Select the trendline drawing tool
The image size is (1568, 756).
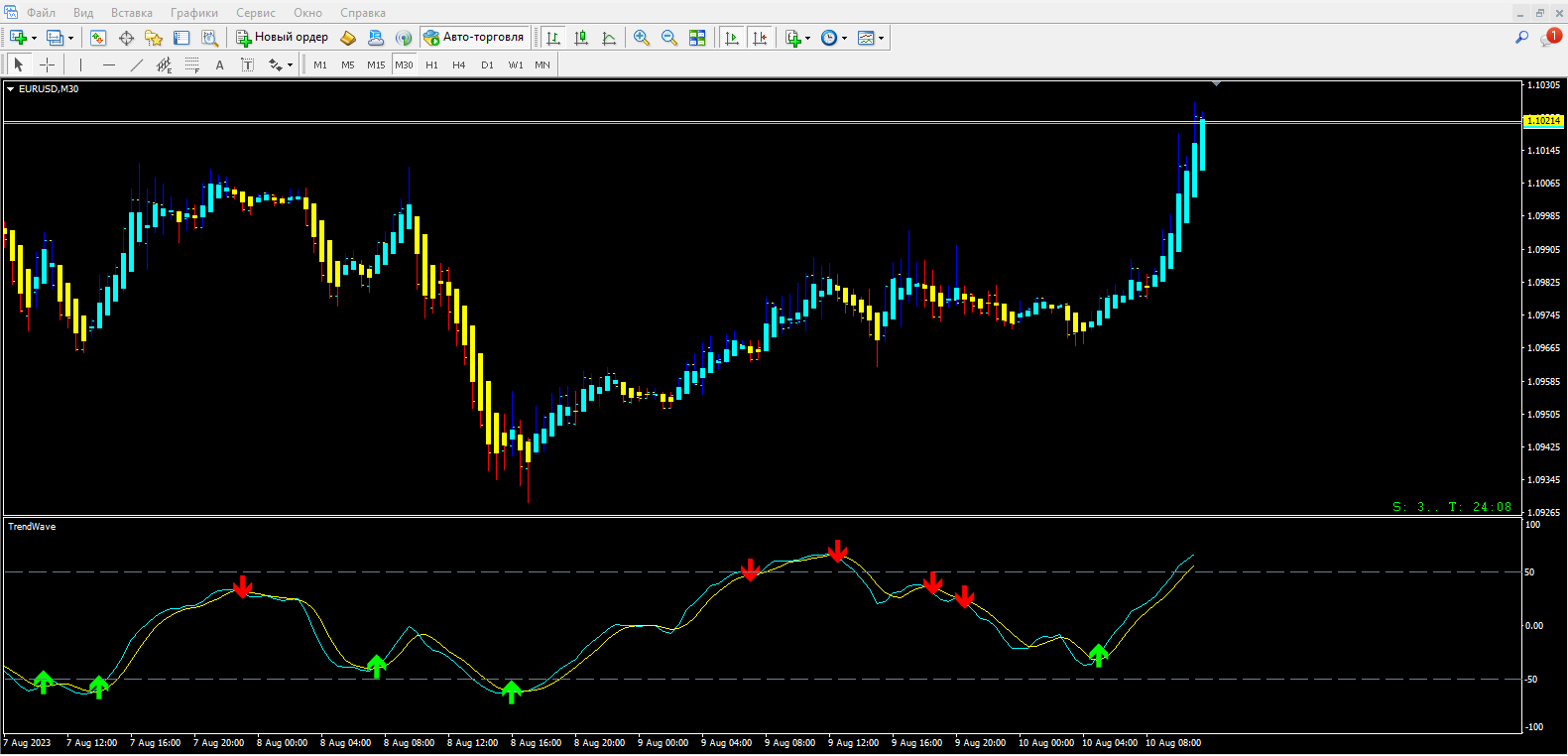coord(136,64)
